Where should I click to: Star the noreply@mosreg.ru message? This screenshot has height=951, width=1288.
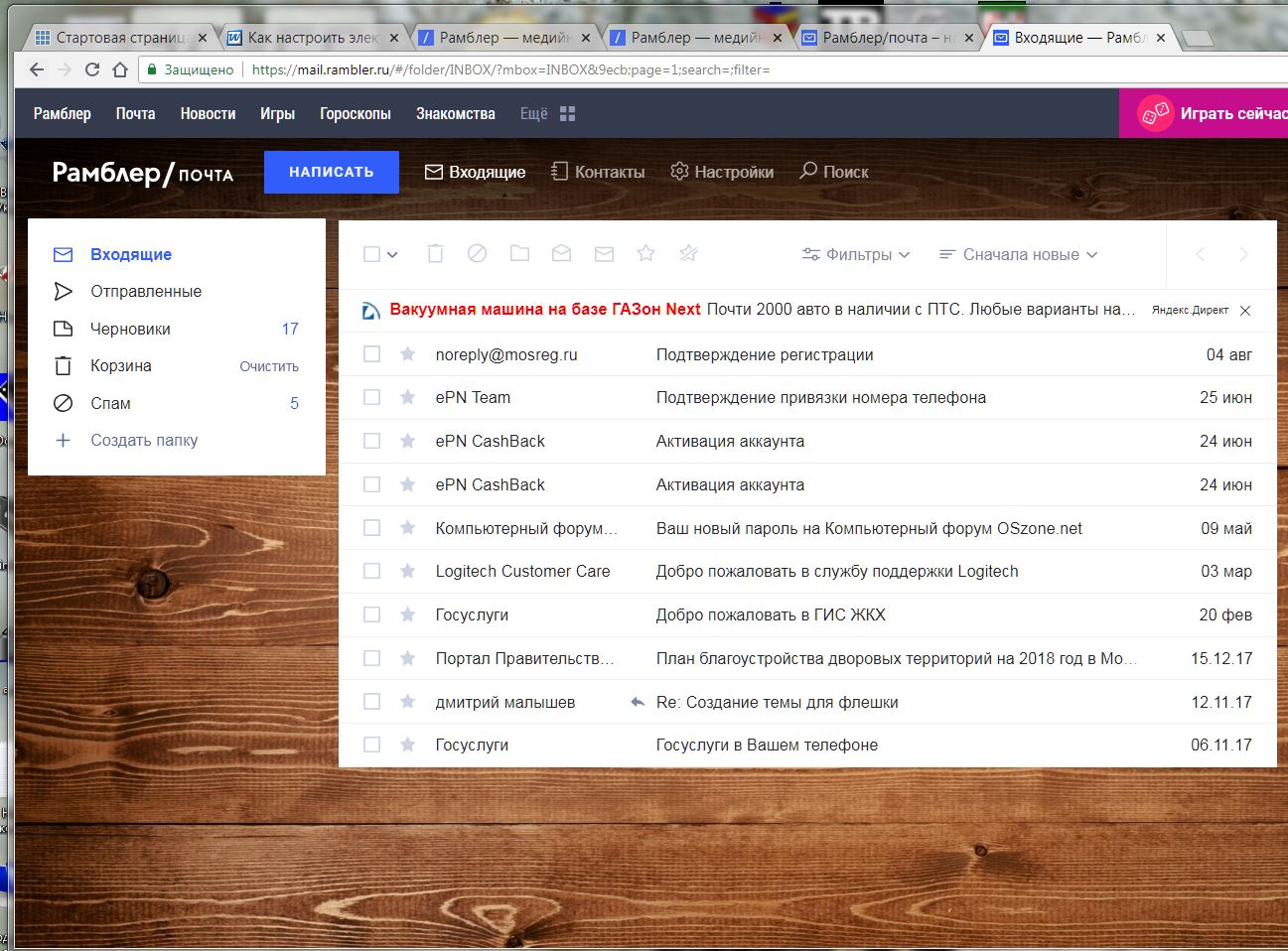[407, 354]
